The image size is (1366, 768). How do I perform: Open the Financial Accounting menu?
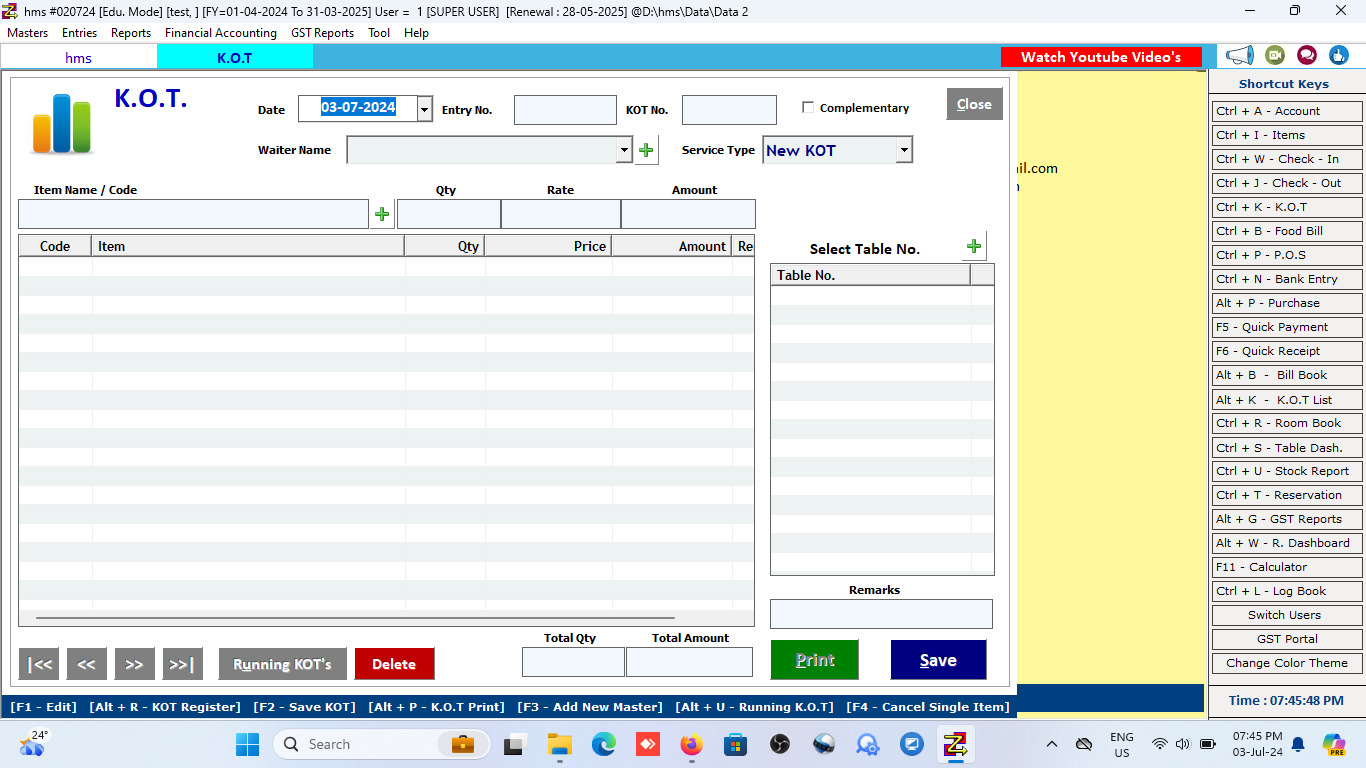coord(220,33)
